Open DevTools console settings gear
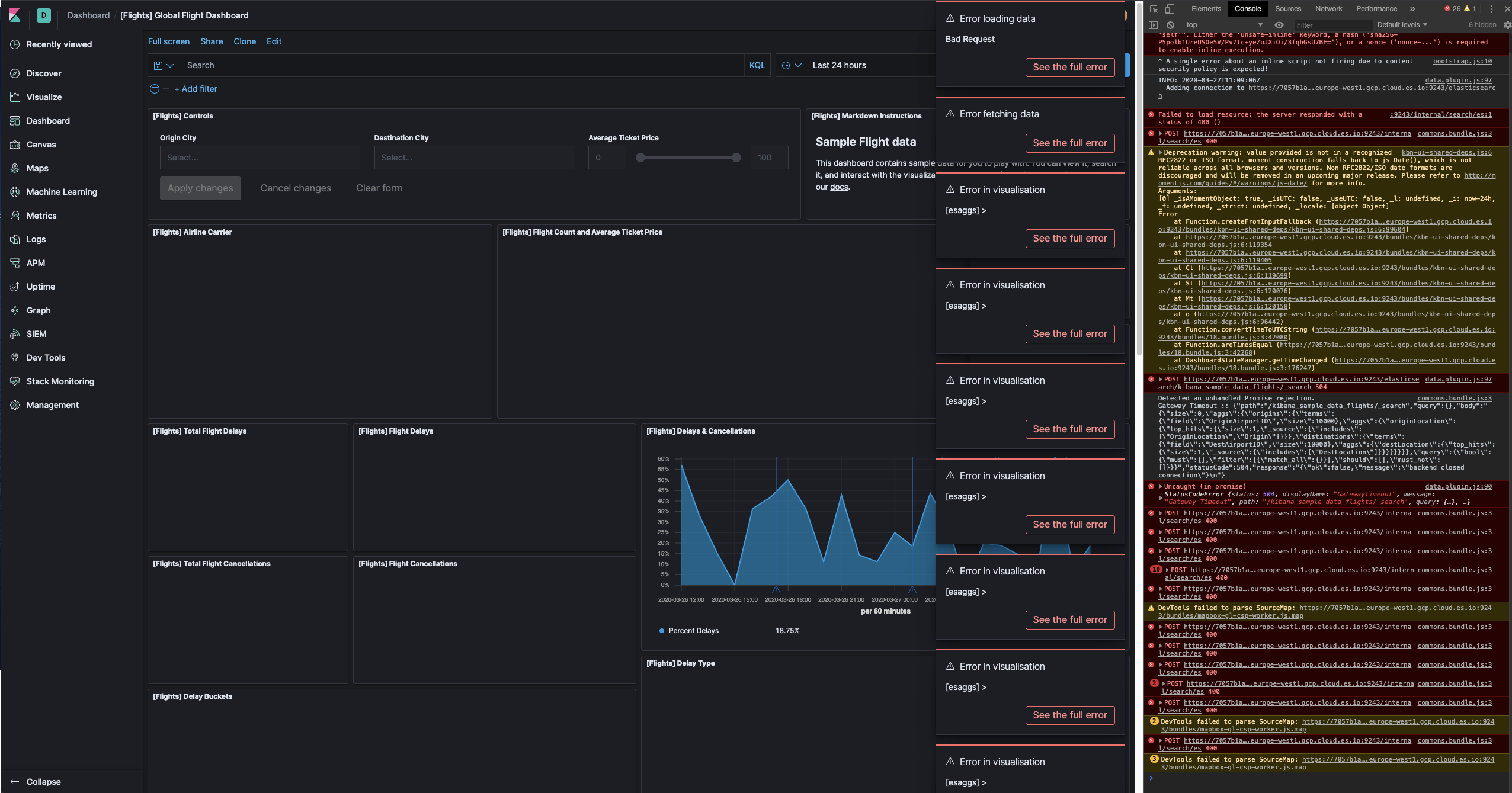Screen dimensions: 1512x793 point(1507,25)
